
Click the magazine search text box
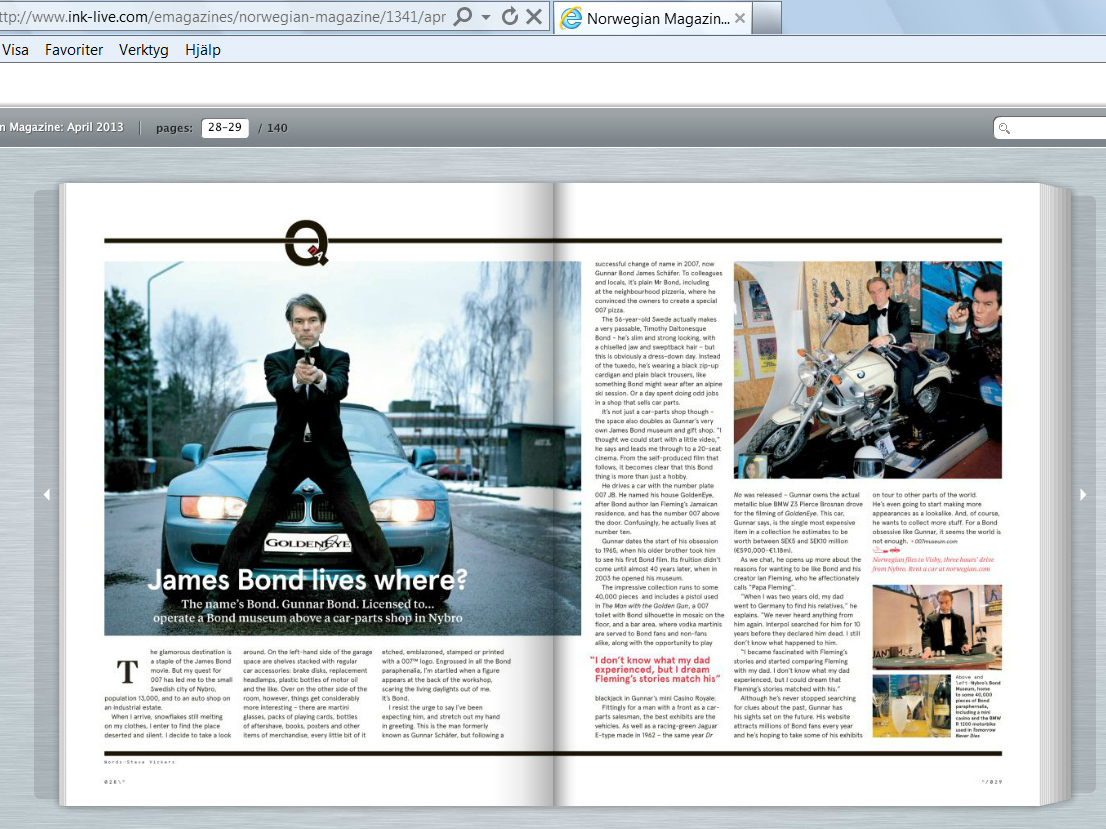click(x=1050, y=128)
